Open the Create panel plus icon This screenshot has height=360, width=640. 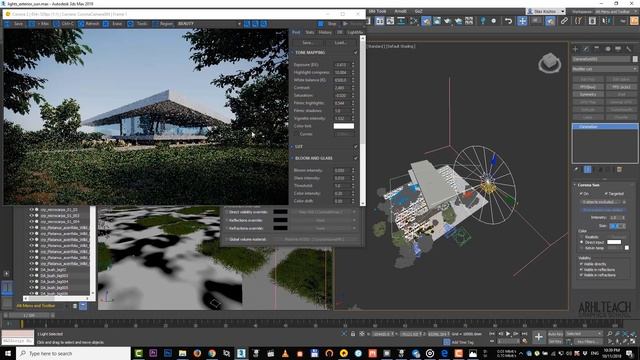coord(576,49)
